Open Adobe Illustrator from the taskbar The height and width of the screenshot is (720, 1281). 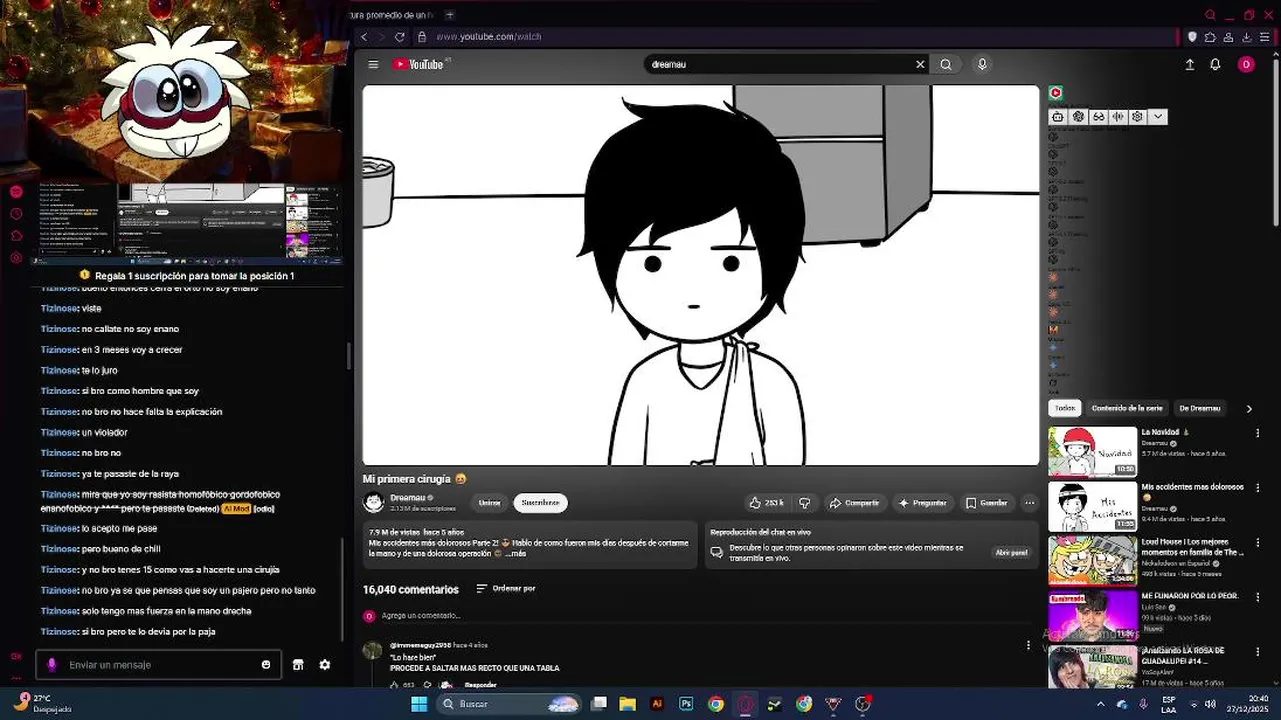[x=657, y=704]
